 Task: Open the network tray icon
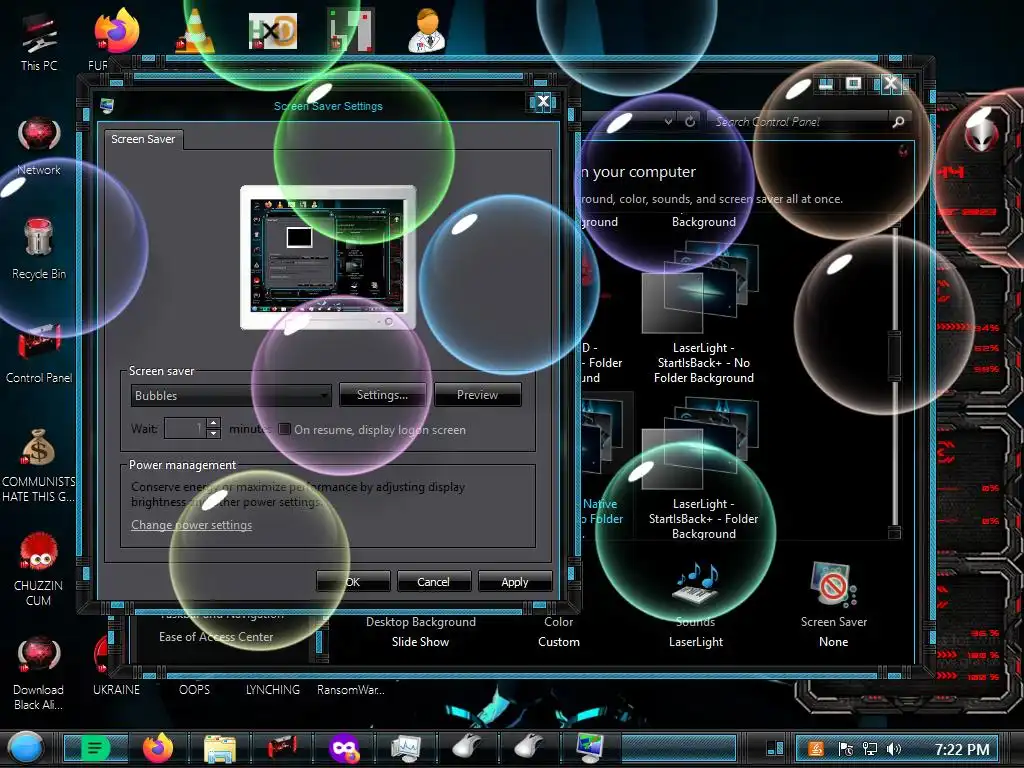pos(870,748)
